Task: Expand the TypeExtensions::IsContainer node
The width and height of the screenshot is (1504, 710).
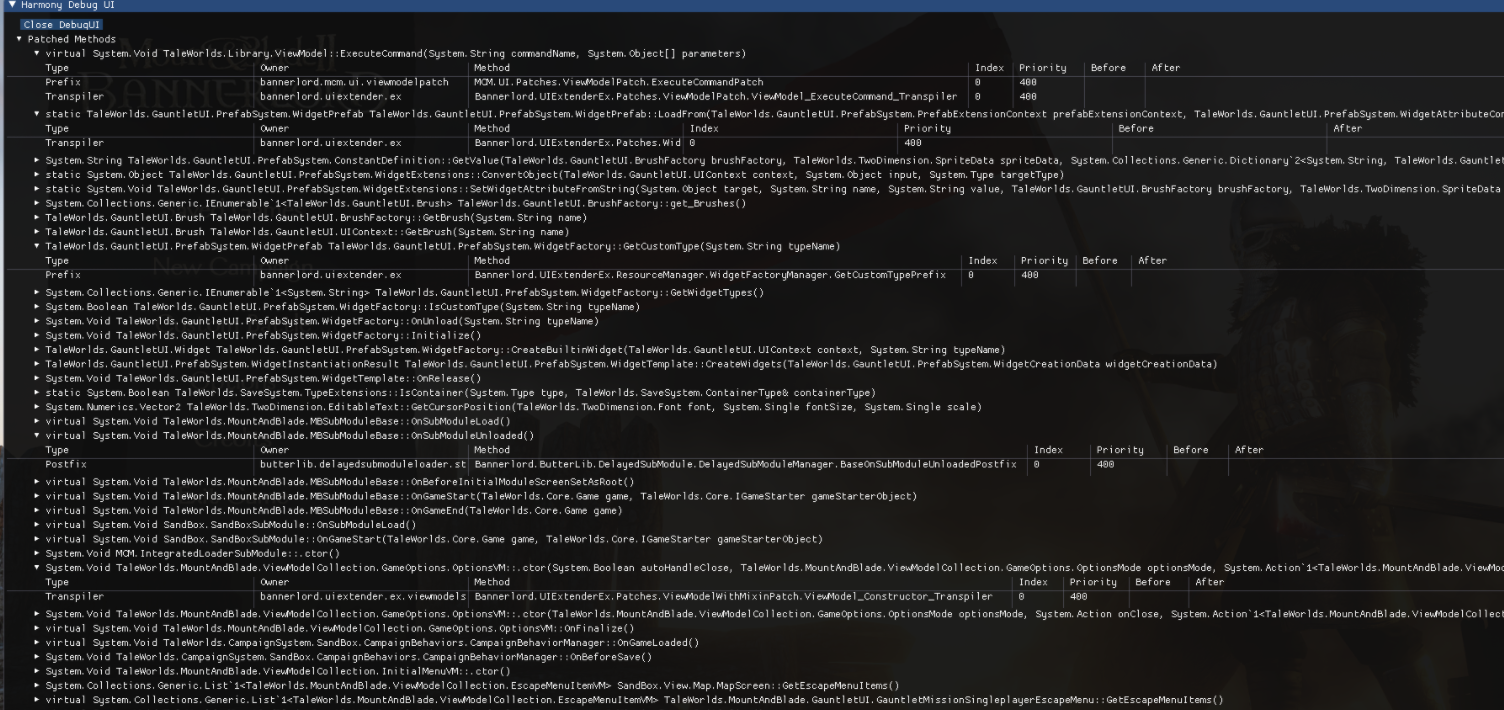Action: click(x=37, y=393)
